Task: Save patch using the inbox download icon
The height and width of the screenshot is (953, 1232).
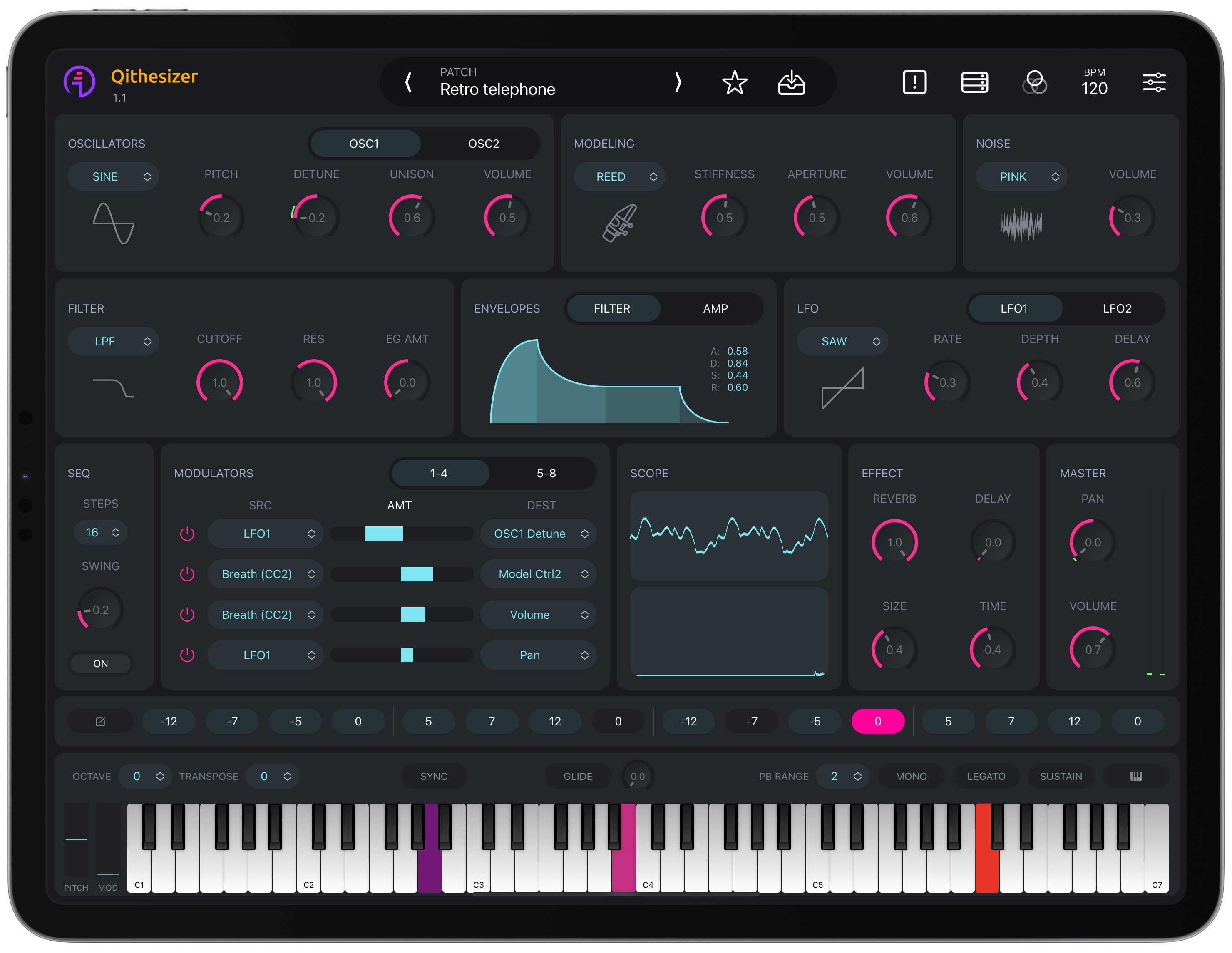Action: [792, 82]
